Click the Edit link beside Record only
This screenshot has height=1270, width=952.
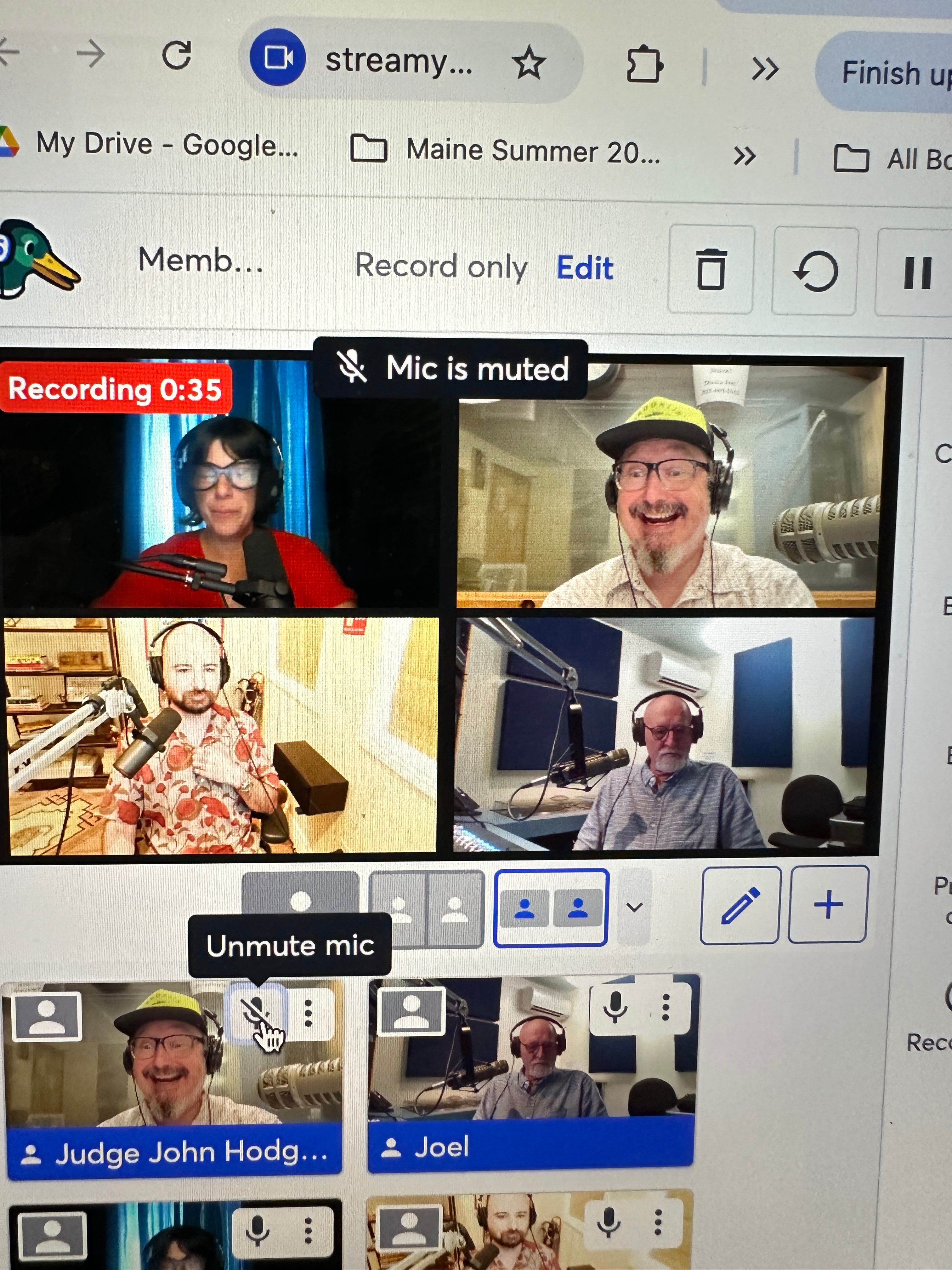[585, 267]
